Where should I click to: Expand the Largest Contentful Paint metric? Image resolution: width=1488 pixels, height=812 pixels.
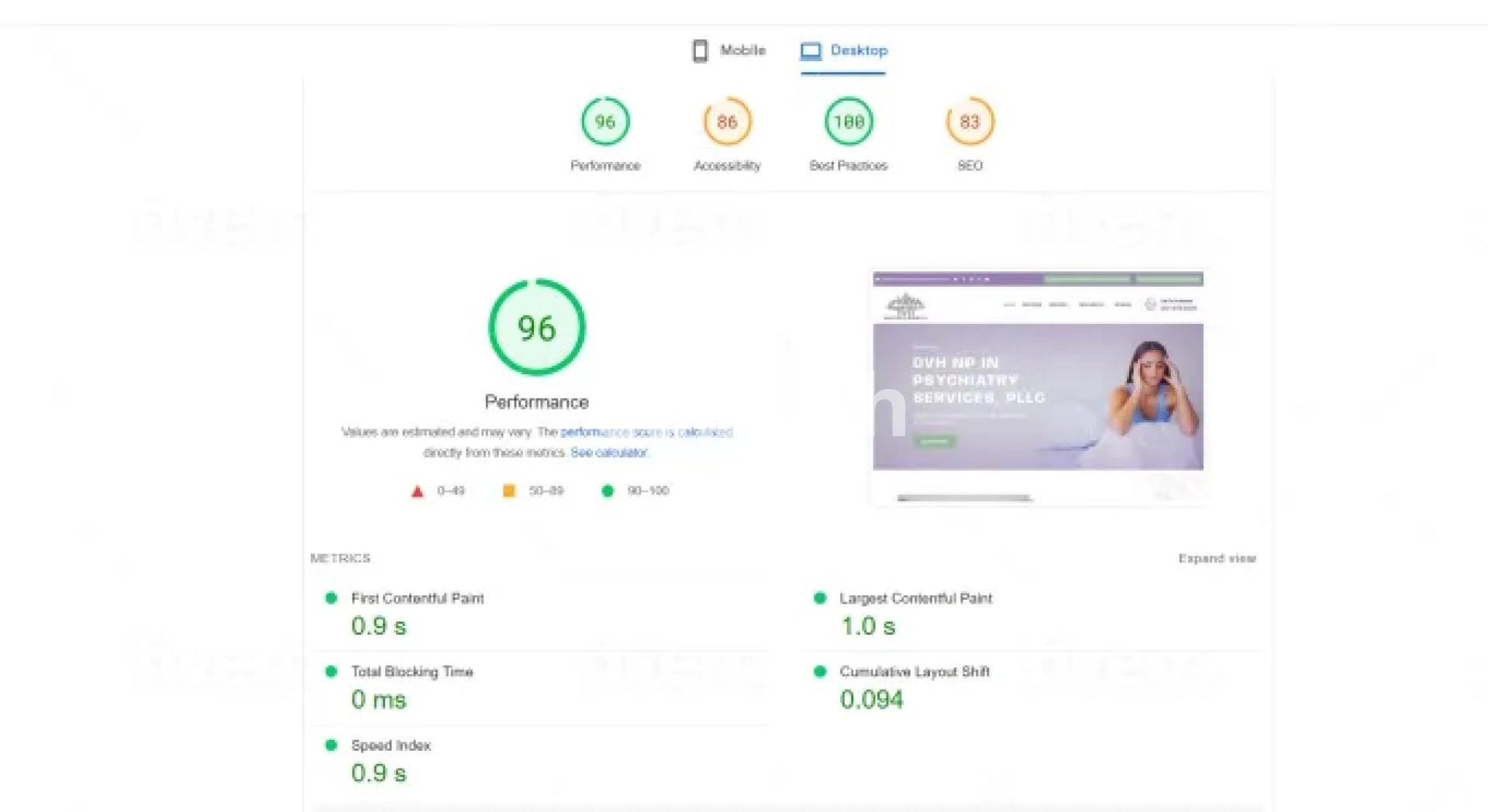pos(915,598)
